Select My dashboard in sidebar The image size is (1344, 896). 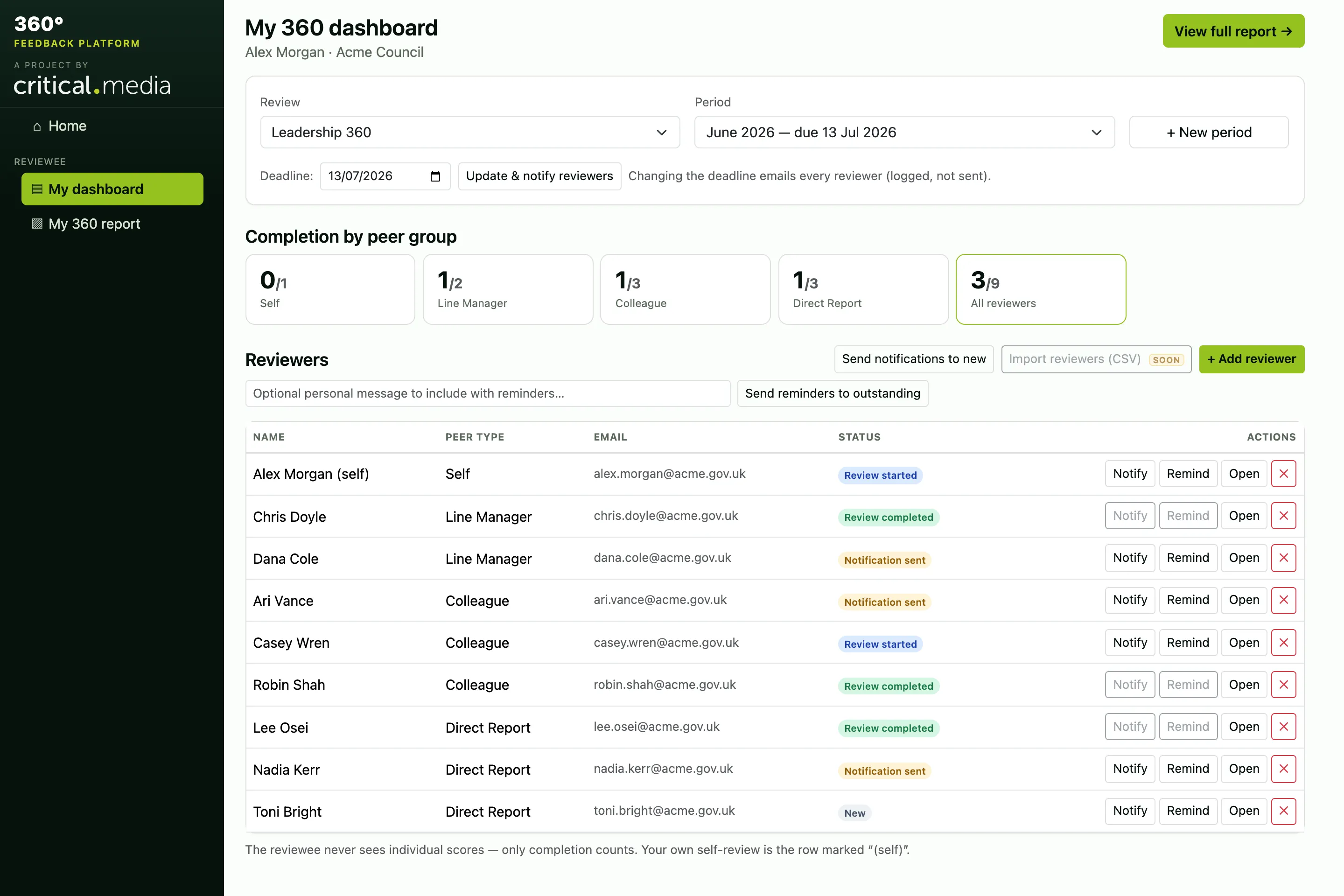tap(112, 189)
